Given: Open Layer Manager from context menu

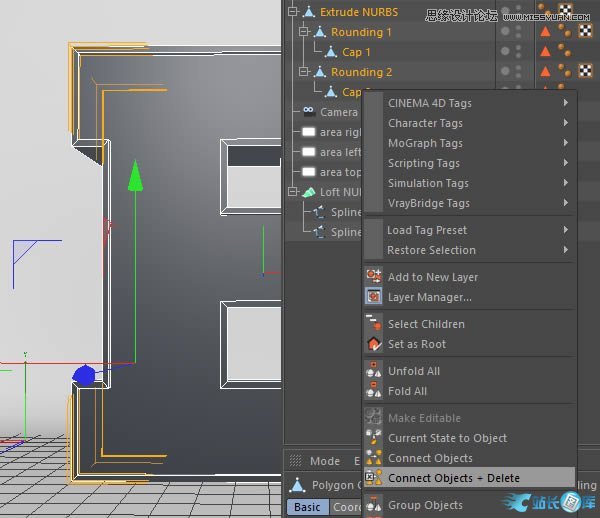Looking at the screenshot, I should tap(430, 297).
